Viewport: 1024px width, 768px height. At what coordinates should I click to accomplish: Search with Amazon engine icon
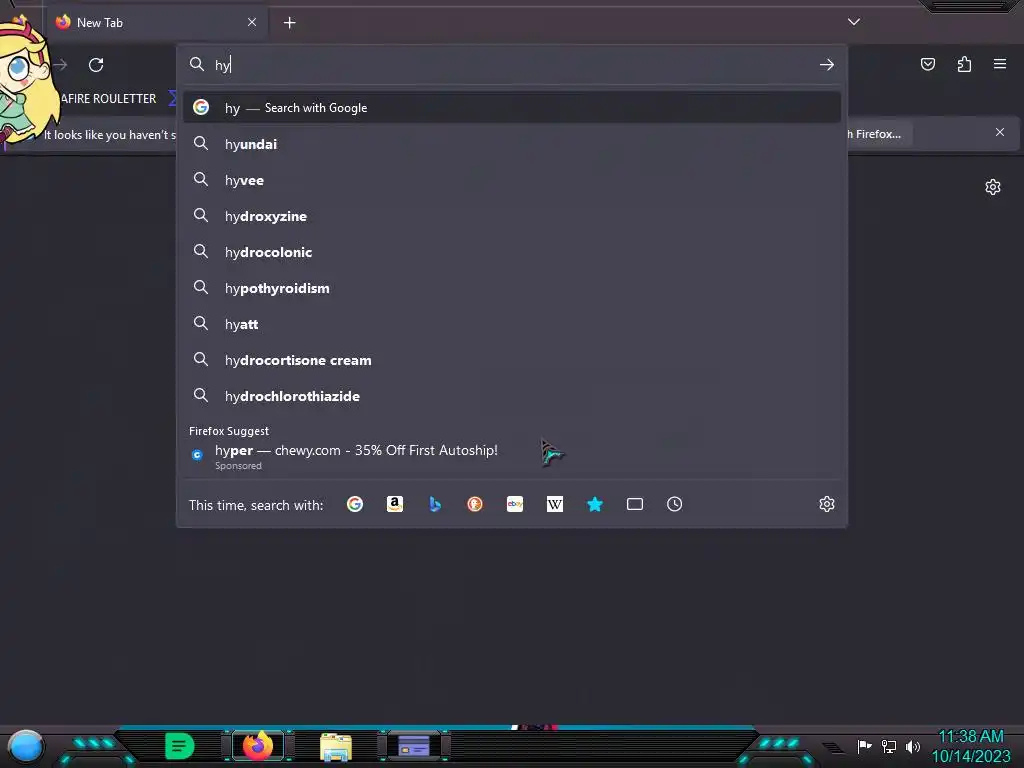tap(394, 504)
